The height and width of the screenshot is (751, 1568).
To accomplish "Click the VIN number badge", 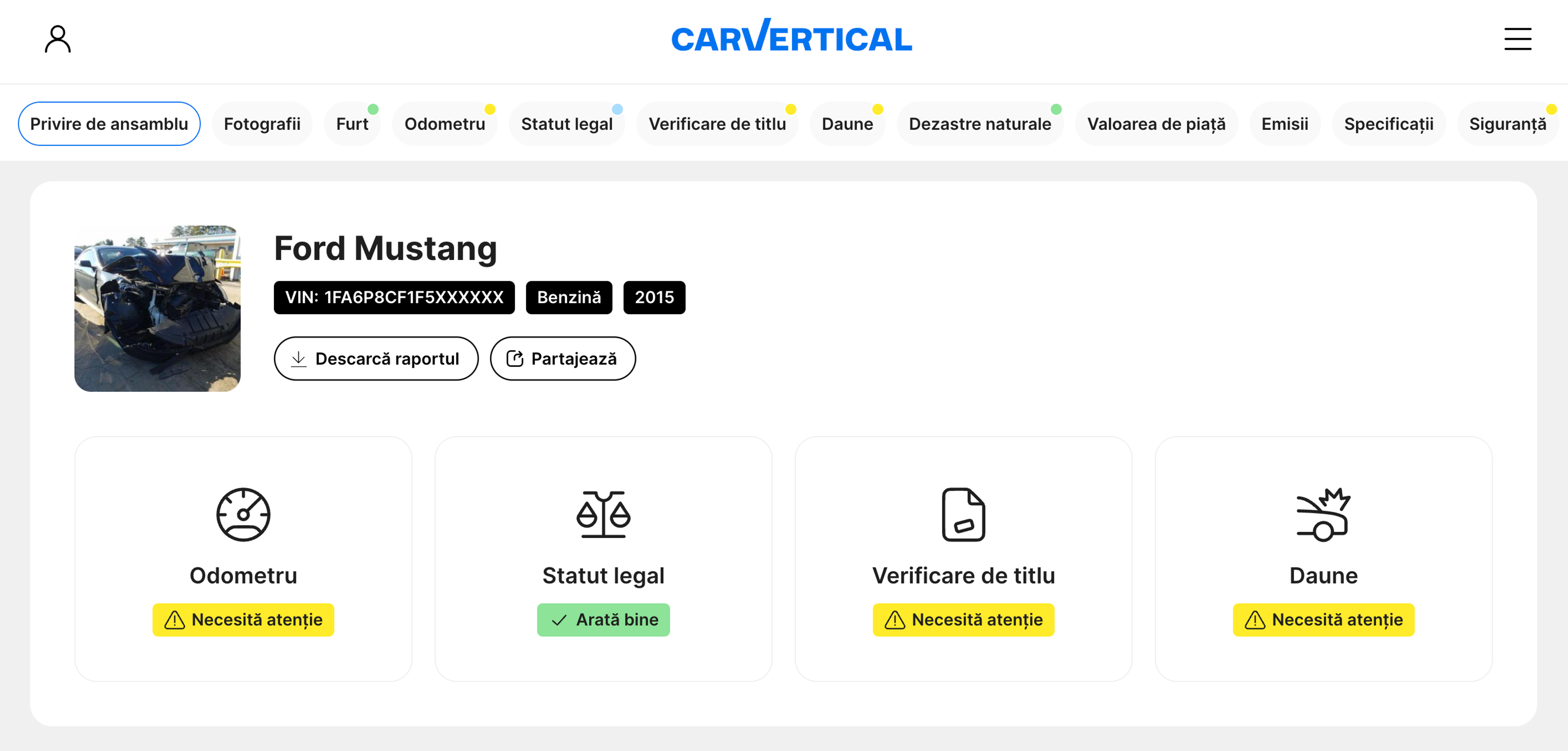I will click(x=394, y=298).
